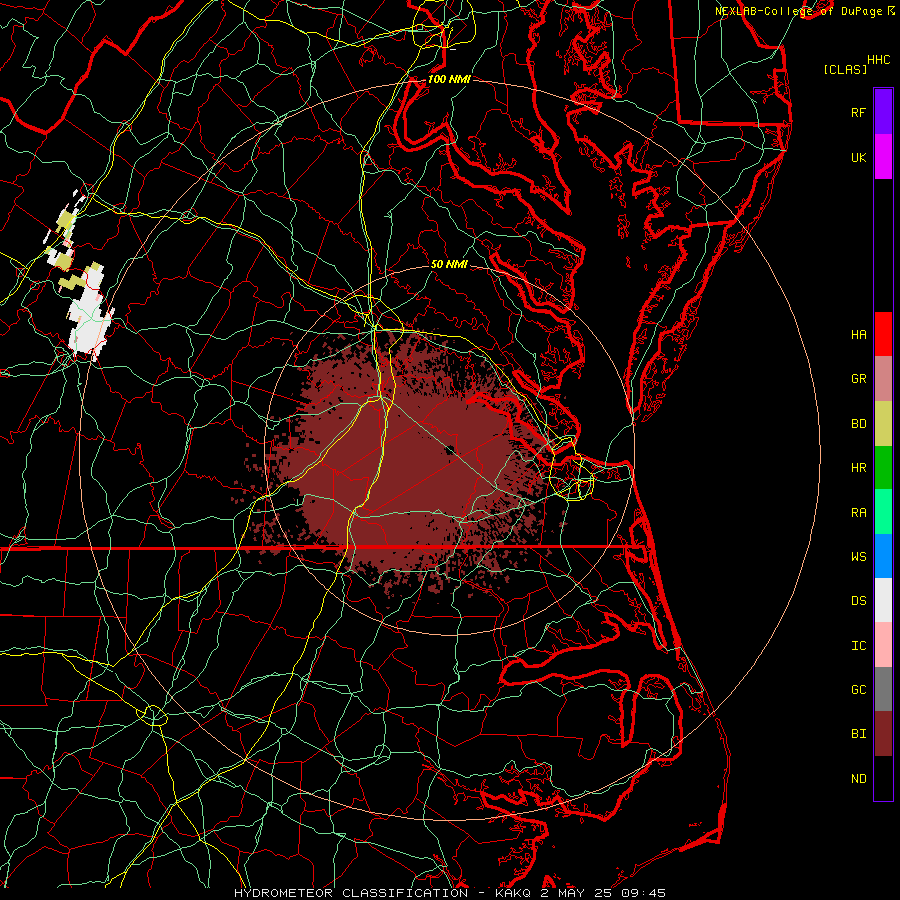The height and width of the screenshot is (900, 900).
Task: Click the 'ND' legend label
Action: [858, 779]
